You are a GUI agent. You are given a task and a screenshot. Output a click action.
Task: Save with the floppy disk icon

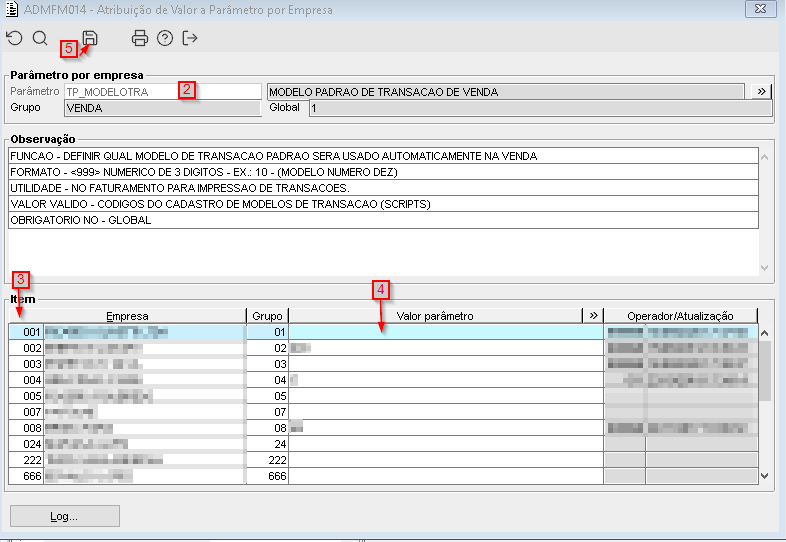(90, 38)
